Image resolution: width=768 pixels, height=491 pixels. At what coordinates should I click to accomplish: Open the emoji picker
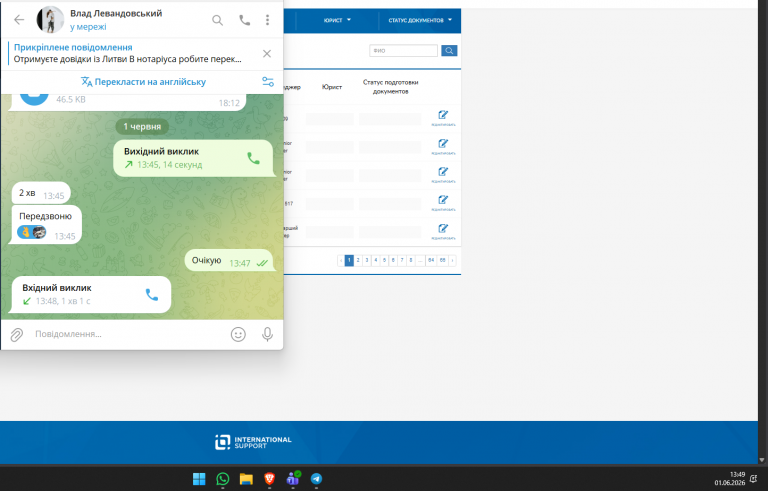(238, 335)
